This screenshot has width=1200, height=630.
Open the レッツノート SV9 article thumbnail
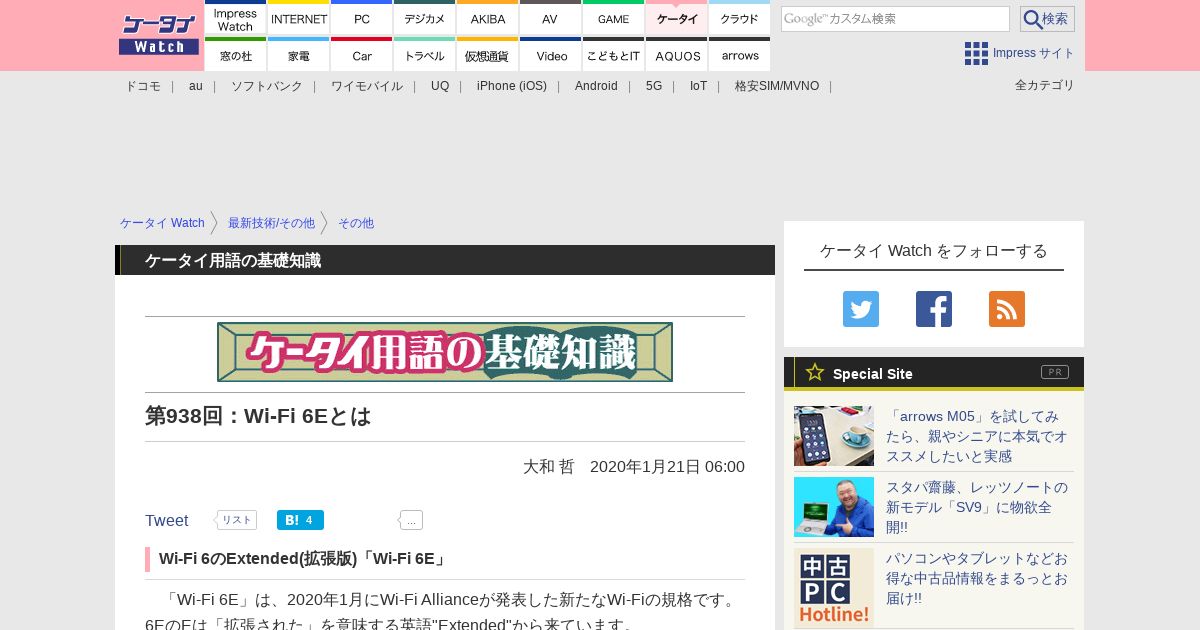(834, 507)
